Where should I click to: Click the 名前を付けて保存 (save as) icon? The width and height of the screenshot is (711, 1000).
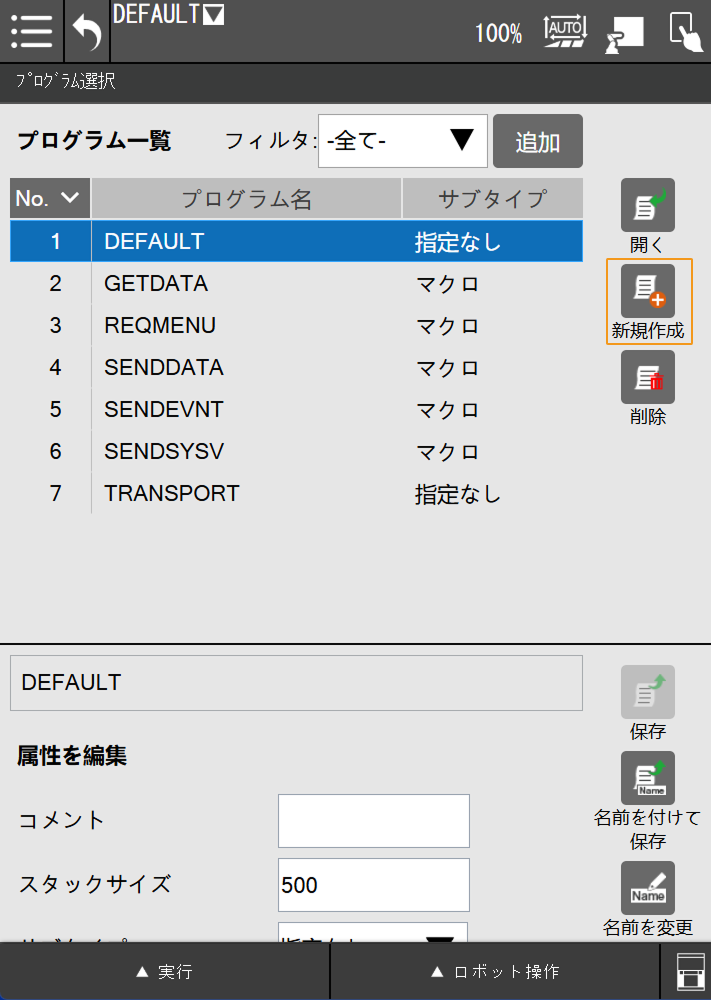tap(648, 778)
